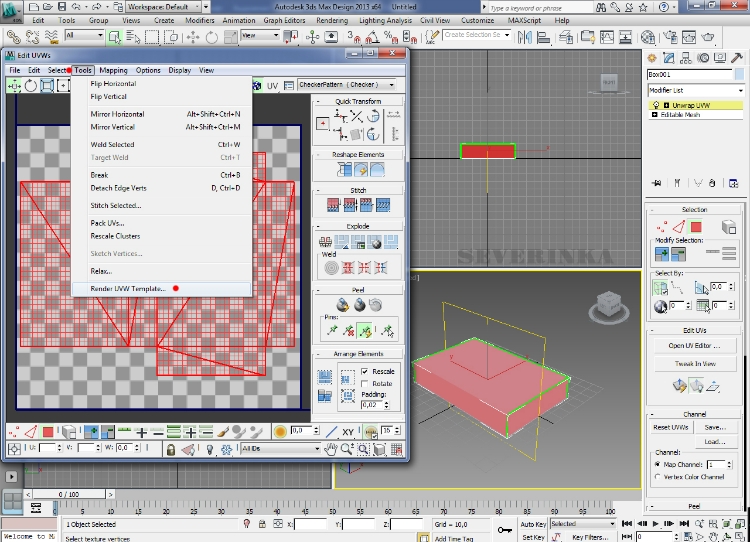Open the Mapping menu in Edit UVWs
Screen dimensions: 750x542
pos(113,71)
